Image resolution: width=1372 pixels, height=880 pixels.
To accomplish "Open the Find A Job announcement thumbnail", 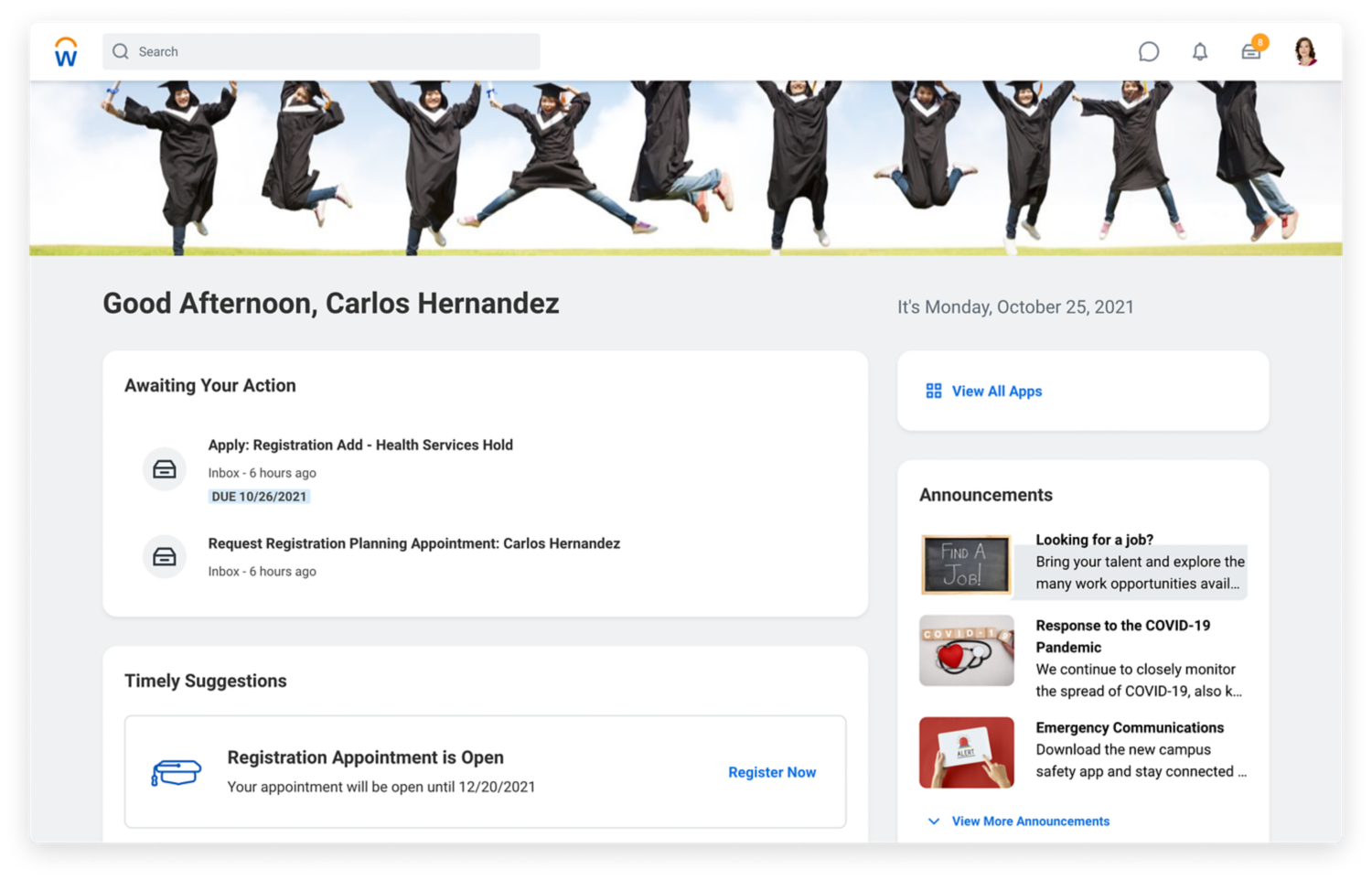I will pos(966,564).
